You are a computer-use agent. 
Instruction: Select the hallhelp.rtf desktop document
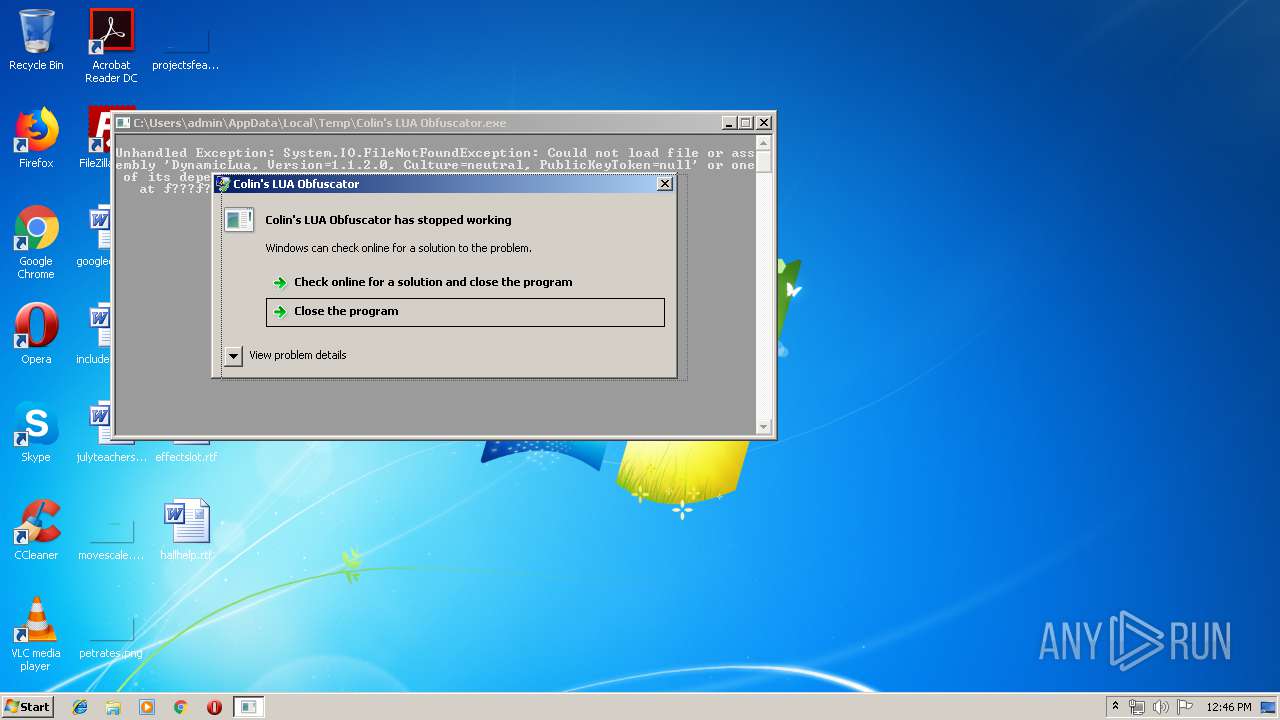coord(187,529)
